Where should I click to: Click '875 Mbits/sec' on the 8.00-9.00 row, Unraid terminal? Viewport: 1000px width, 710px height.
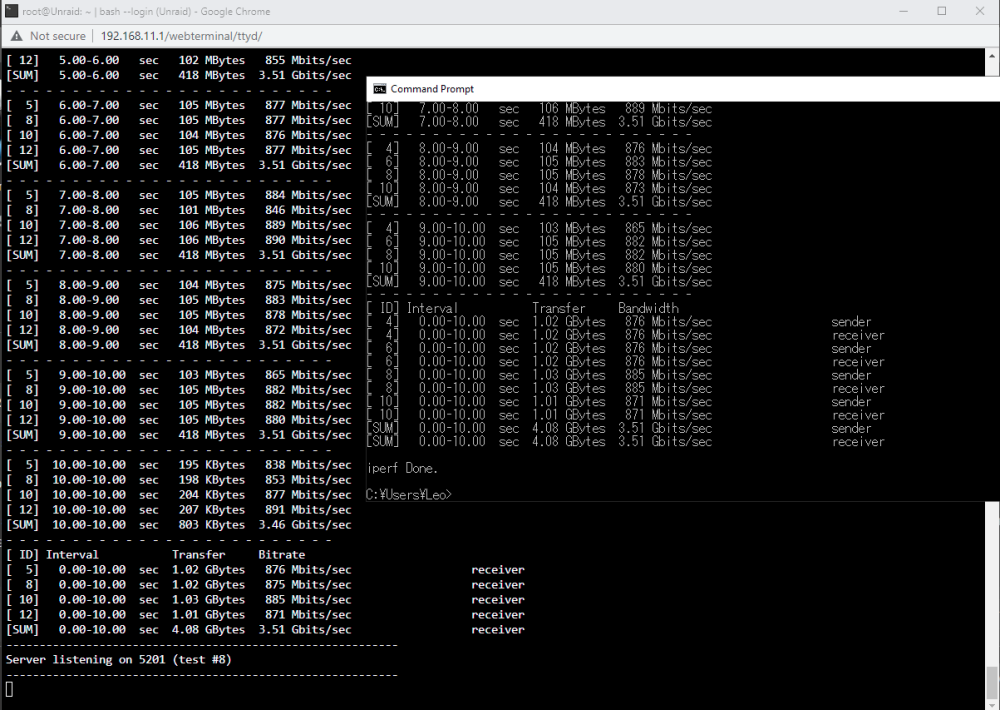coord(308,285)
